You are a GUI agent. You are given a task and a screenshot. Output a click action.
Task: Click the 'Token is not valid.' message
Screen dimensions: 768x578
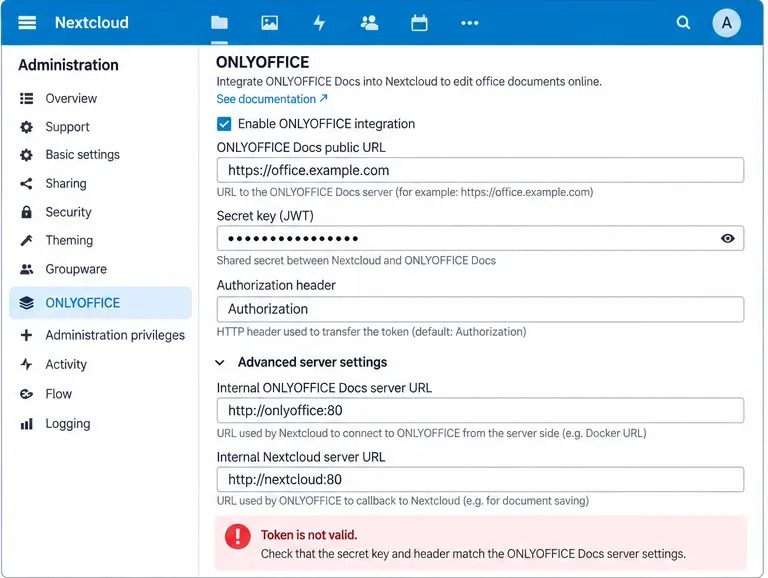(x=309, y=535)
